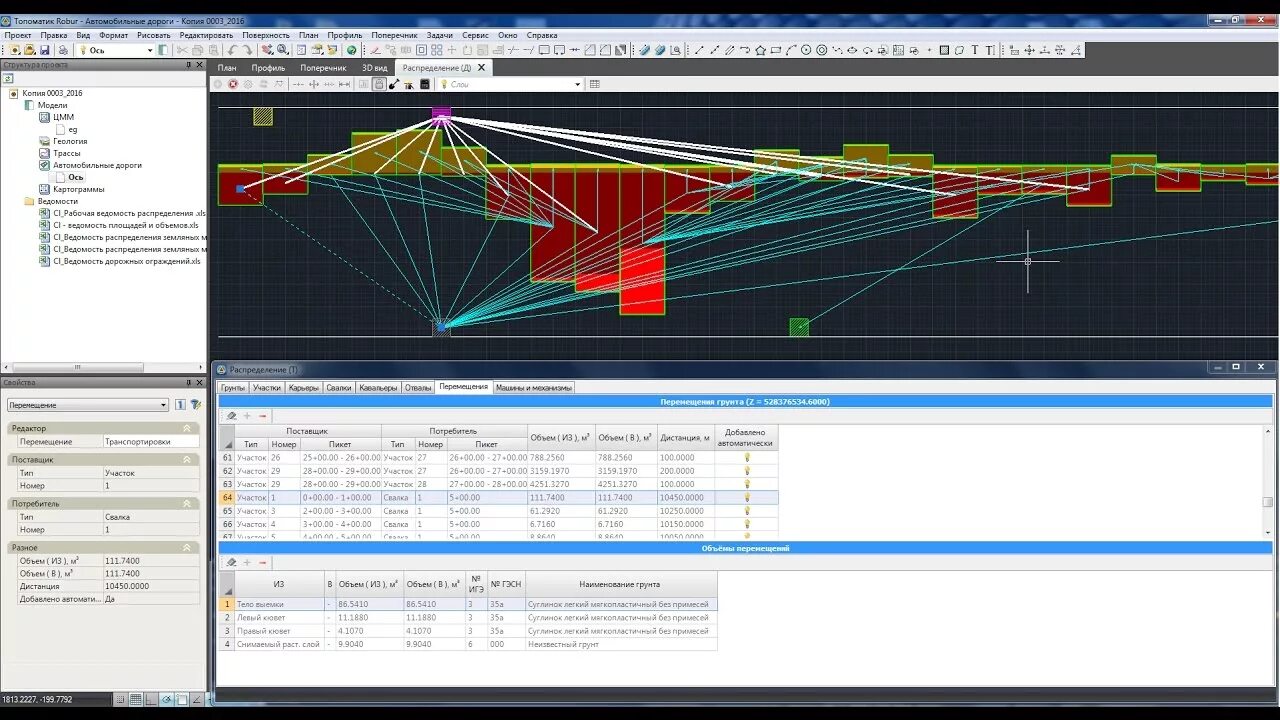
Task: Collapse the 'Редактор' properties section
Action: pos(188,428)
